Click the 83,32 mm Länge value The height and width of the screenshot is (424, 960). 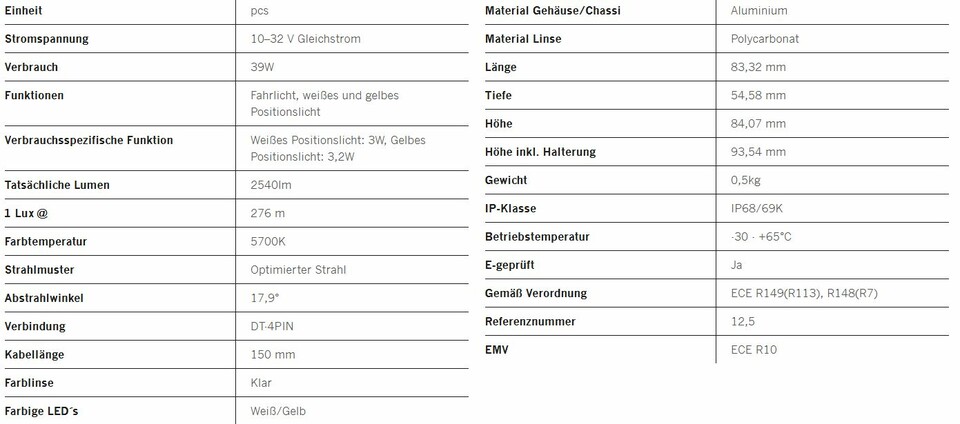(x=758, y=67)
